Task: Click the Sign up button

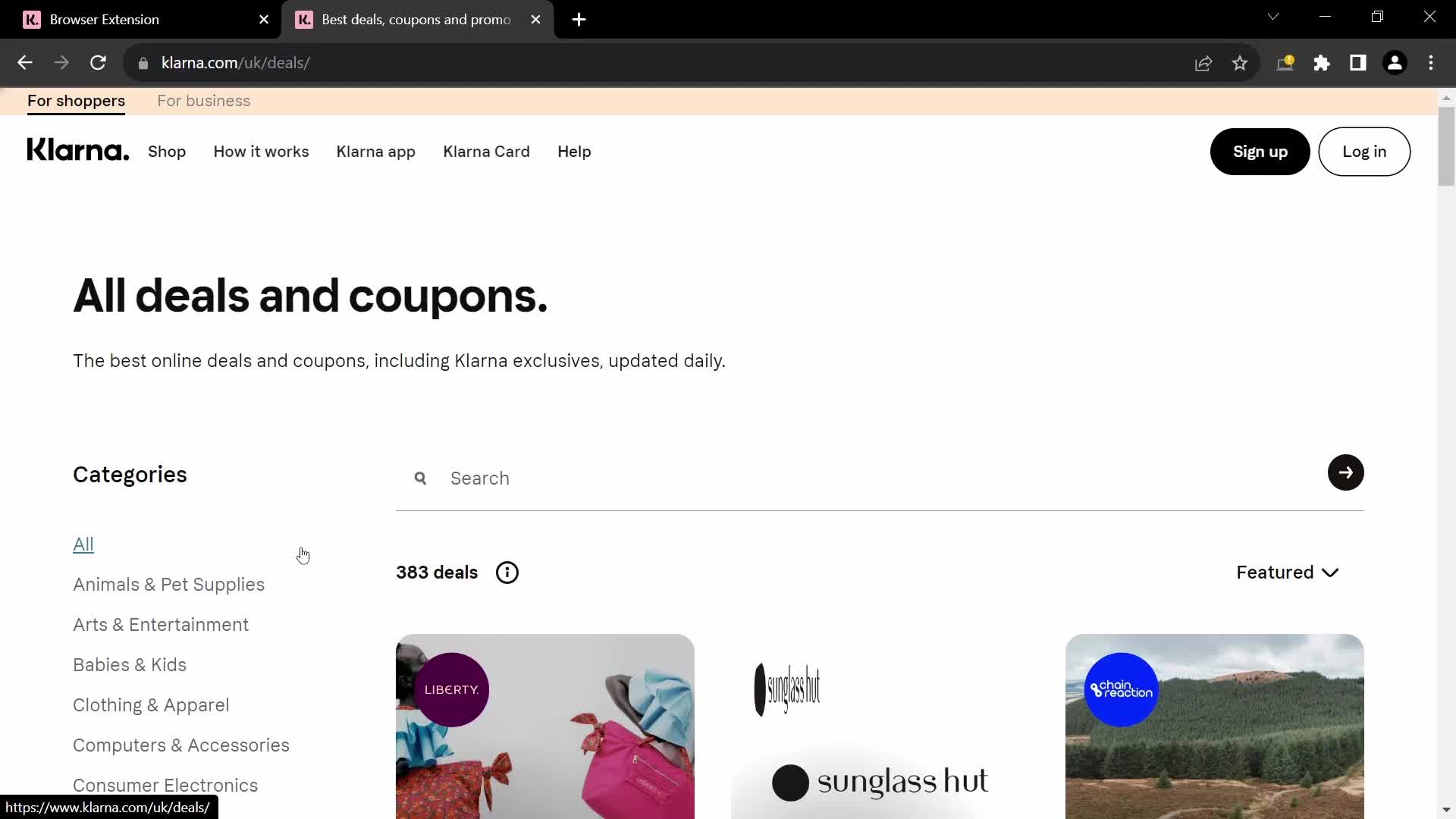Action: [1260, 151]
